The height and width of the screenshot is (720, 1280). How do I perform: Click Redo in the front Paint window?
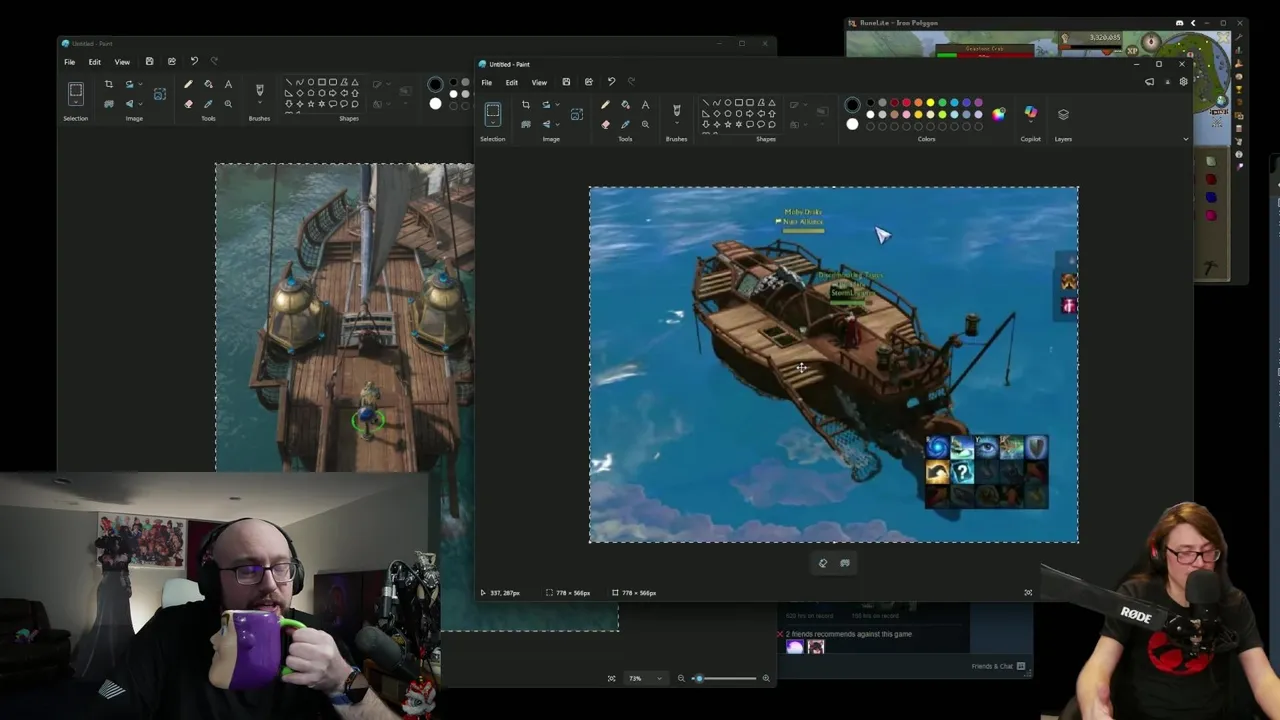point(632,82)
